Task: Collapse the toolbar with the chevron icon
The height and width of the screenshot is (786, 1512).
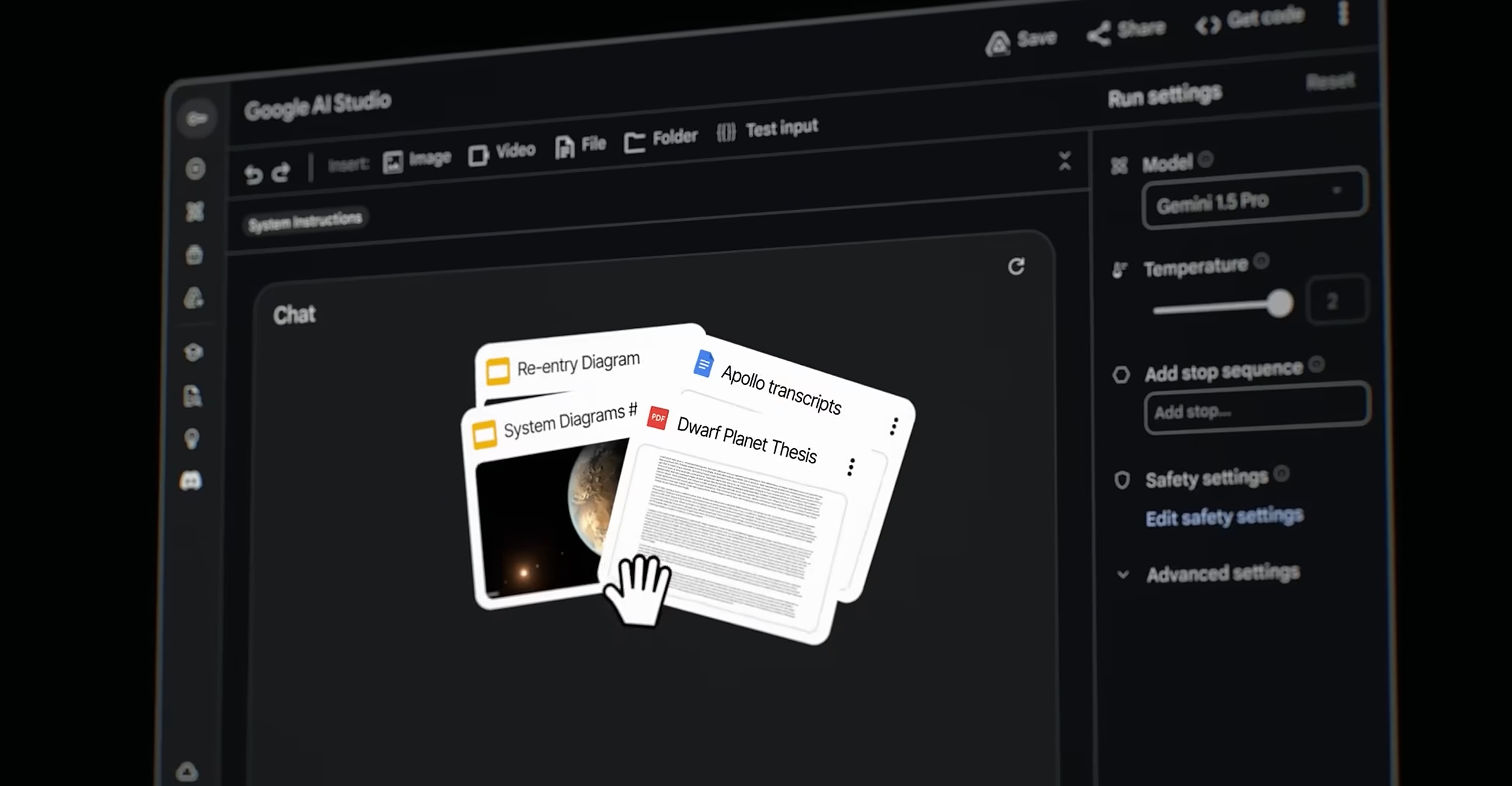Action: (1064, 161)
